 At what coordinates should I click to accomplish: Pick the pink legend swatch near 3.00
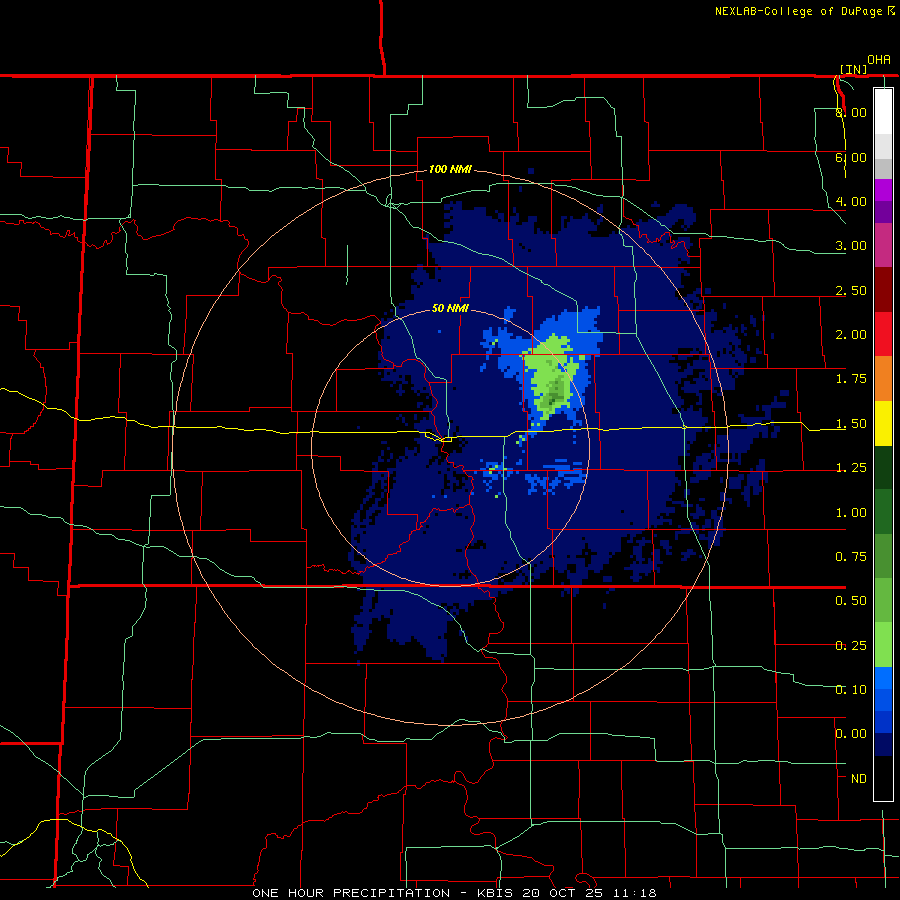point(883,246)
